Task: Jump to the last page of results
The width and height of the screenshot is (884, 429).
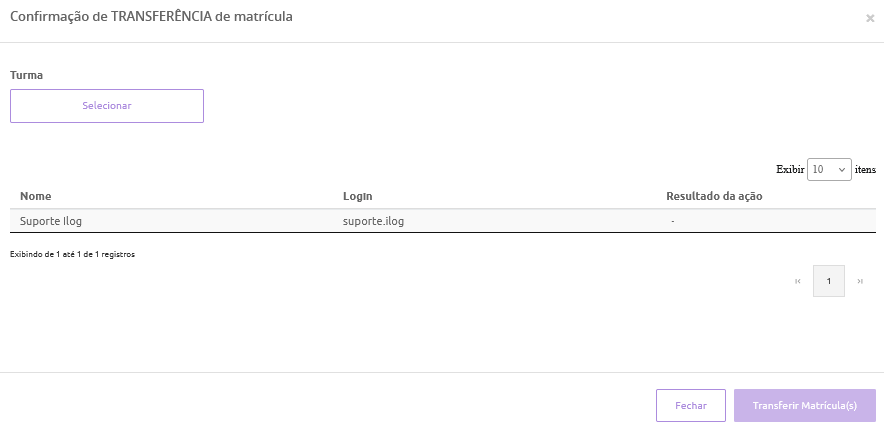Action: pos(860,281)
